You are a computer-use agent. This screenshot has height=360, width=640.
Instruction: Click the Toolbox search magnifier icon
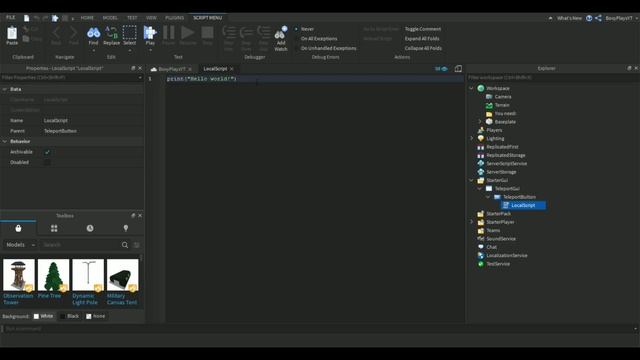[125, 245]
